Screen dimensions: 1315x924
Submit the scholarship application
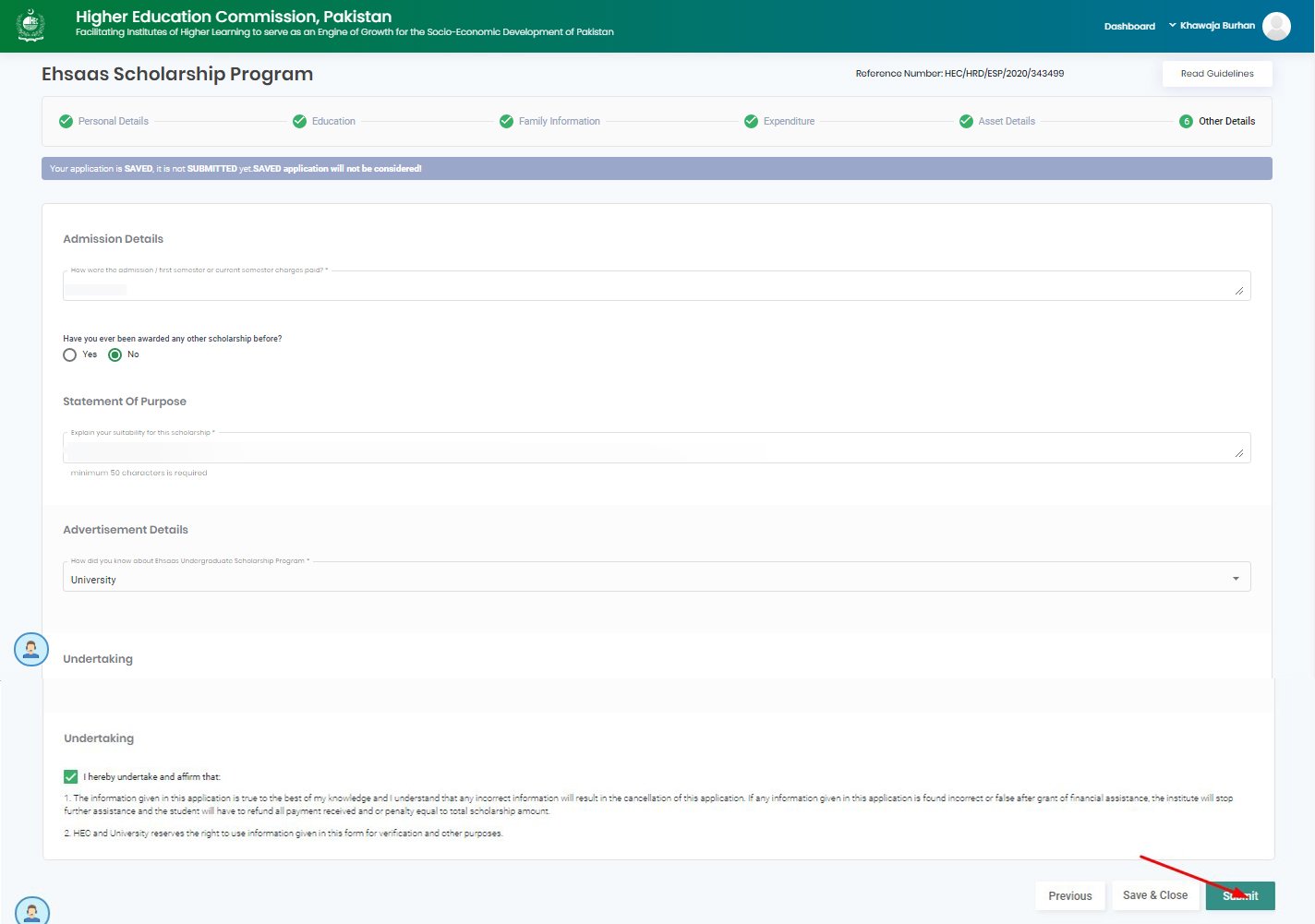click(1240, 895)
